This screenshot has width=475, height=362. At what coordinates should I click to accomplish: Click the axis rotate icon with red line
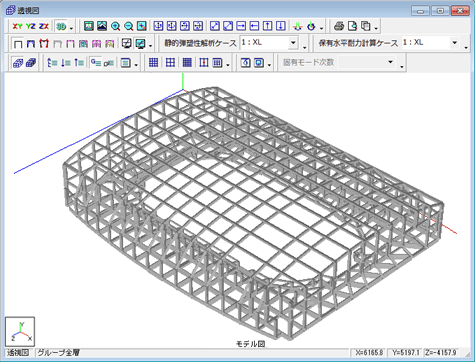(x=298, y=26)
